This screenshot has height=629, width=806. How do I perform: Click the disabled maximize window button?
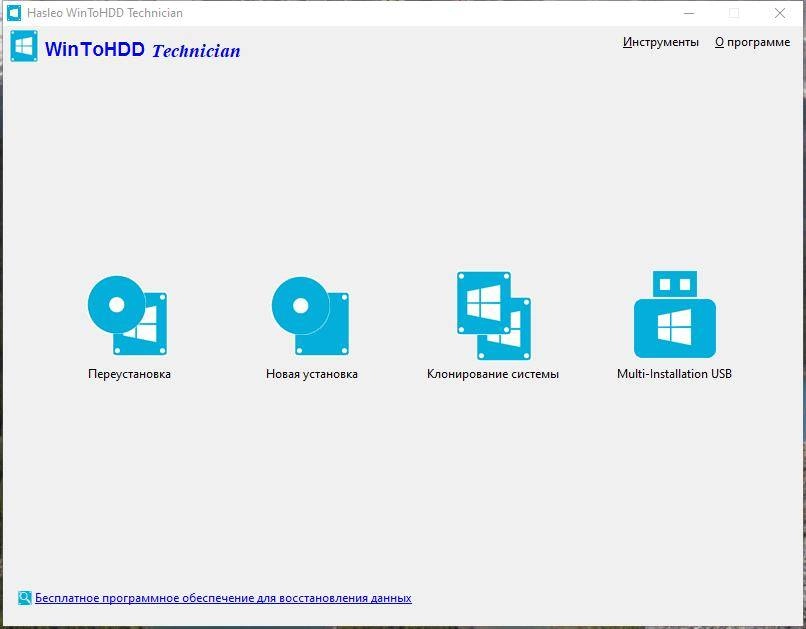tap(734, 13)
